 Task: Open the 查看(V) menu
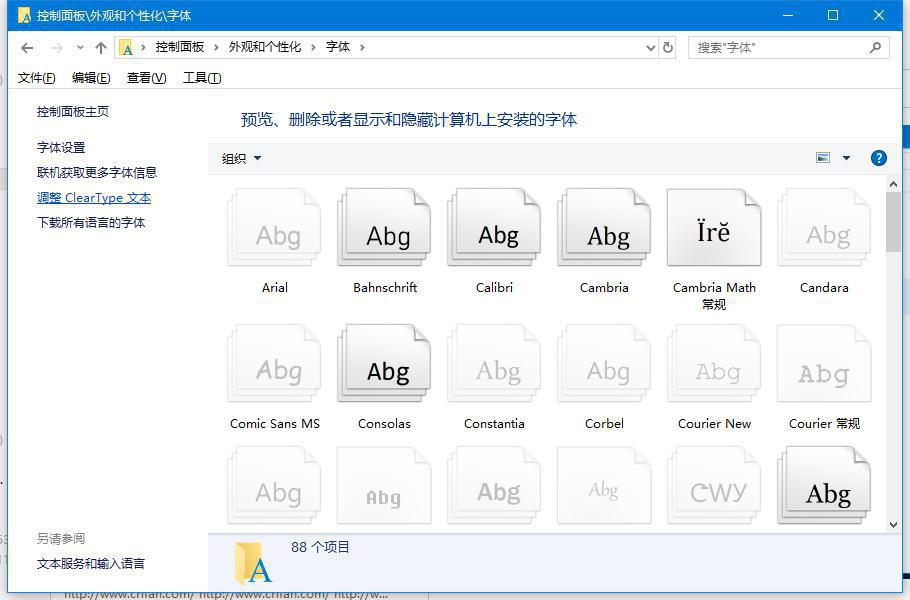pos(146,78)
